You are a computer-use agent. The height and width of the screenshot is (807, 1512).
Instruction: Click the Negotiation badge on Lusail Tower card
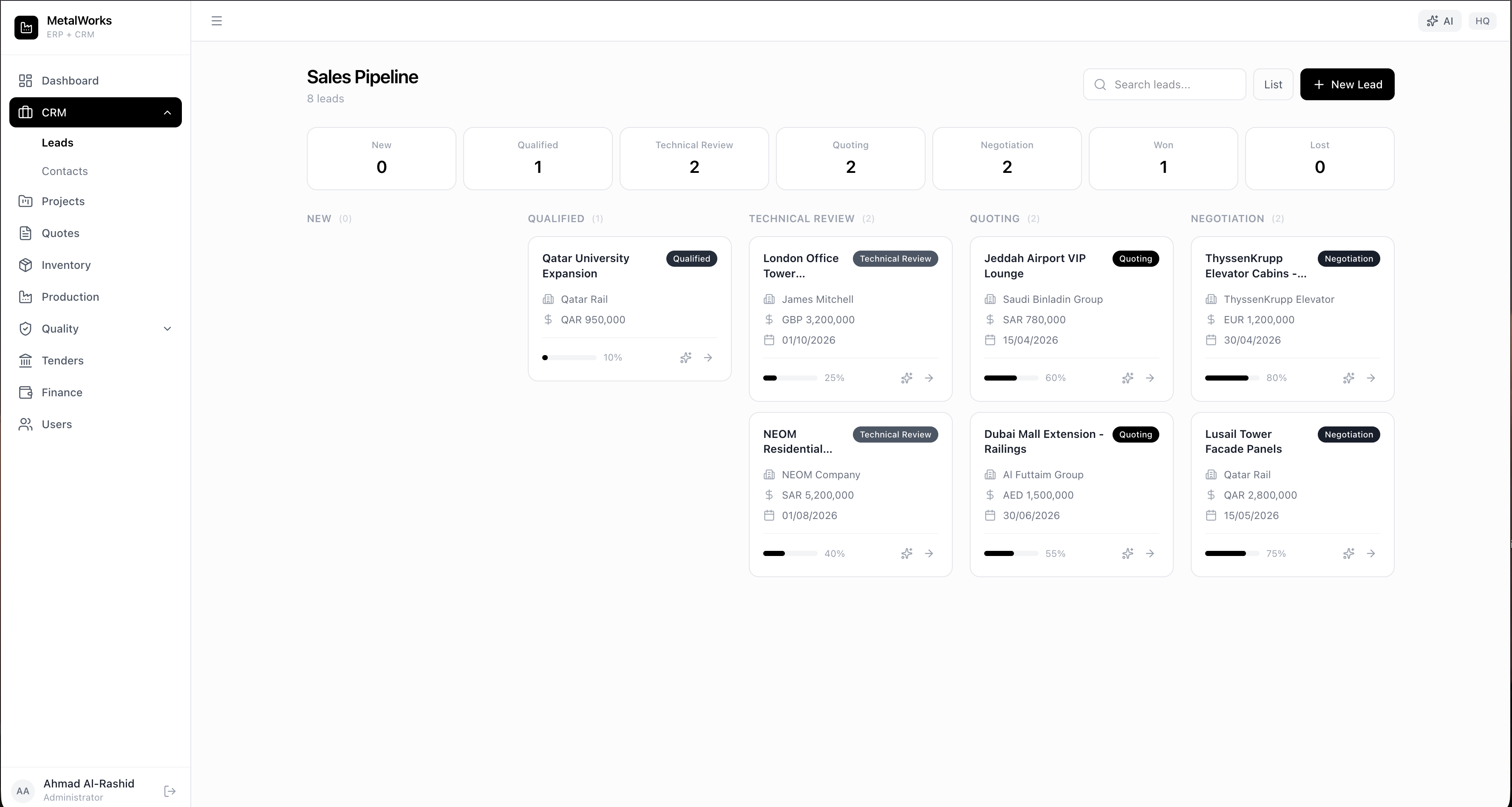(1349, 435)
